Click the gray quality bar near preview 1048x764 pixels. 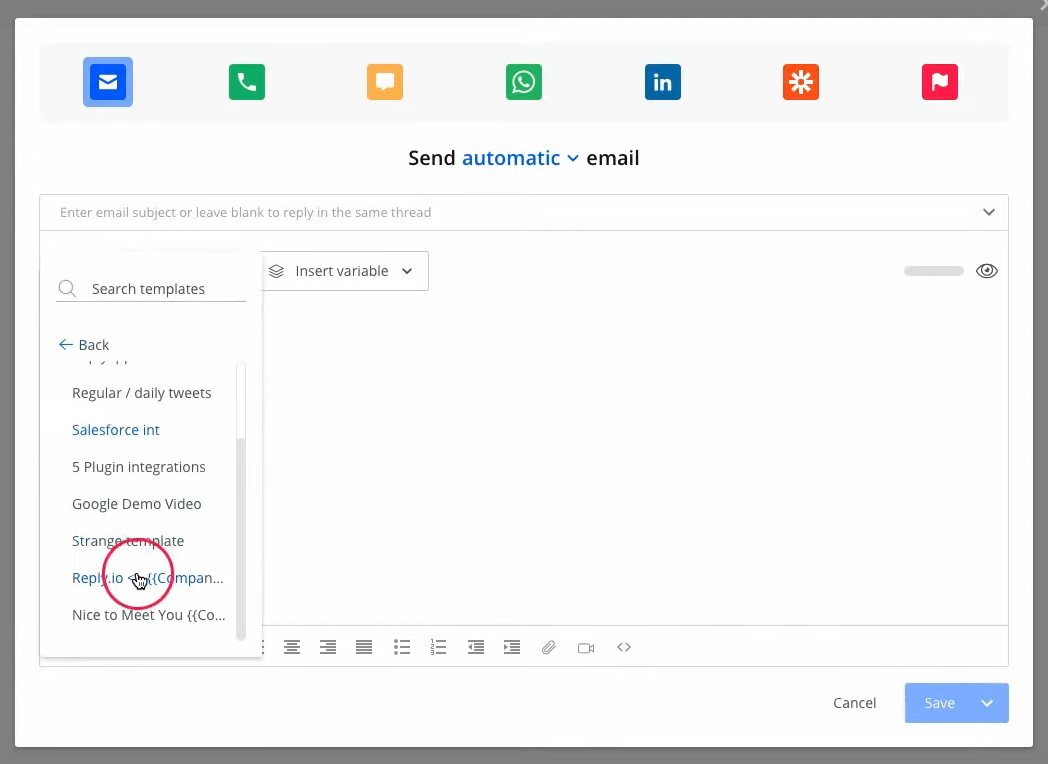coord(934,271)
